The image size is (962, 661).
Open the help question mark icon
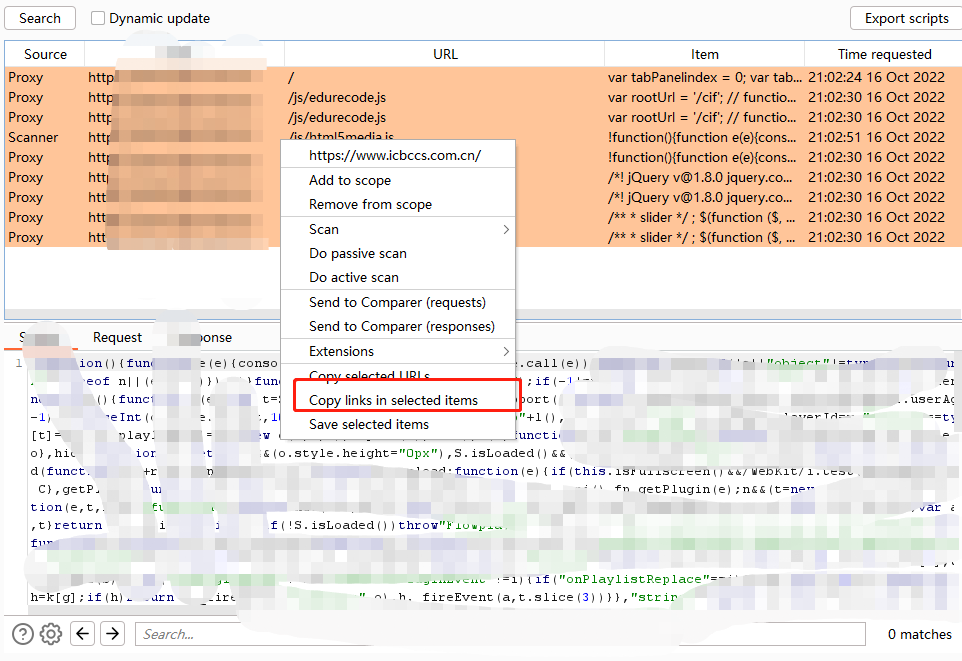[23, 634]
